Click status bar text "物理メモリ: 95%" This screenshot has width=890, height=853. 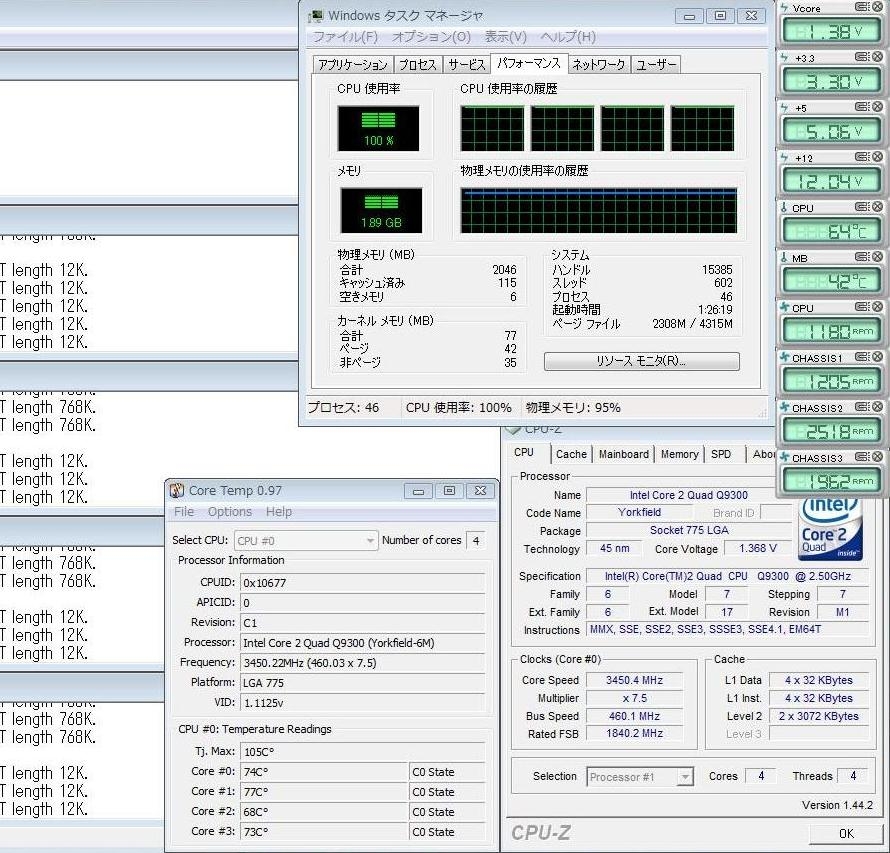(x=573, y=407)
